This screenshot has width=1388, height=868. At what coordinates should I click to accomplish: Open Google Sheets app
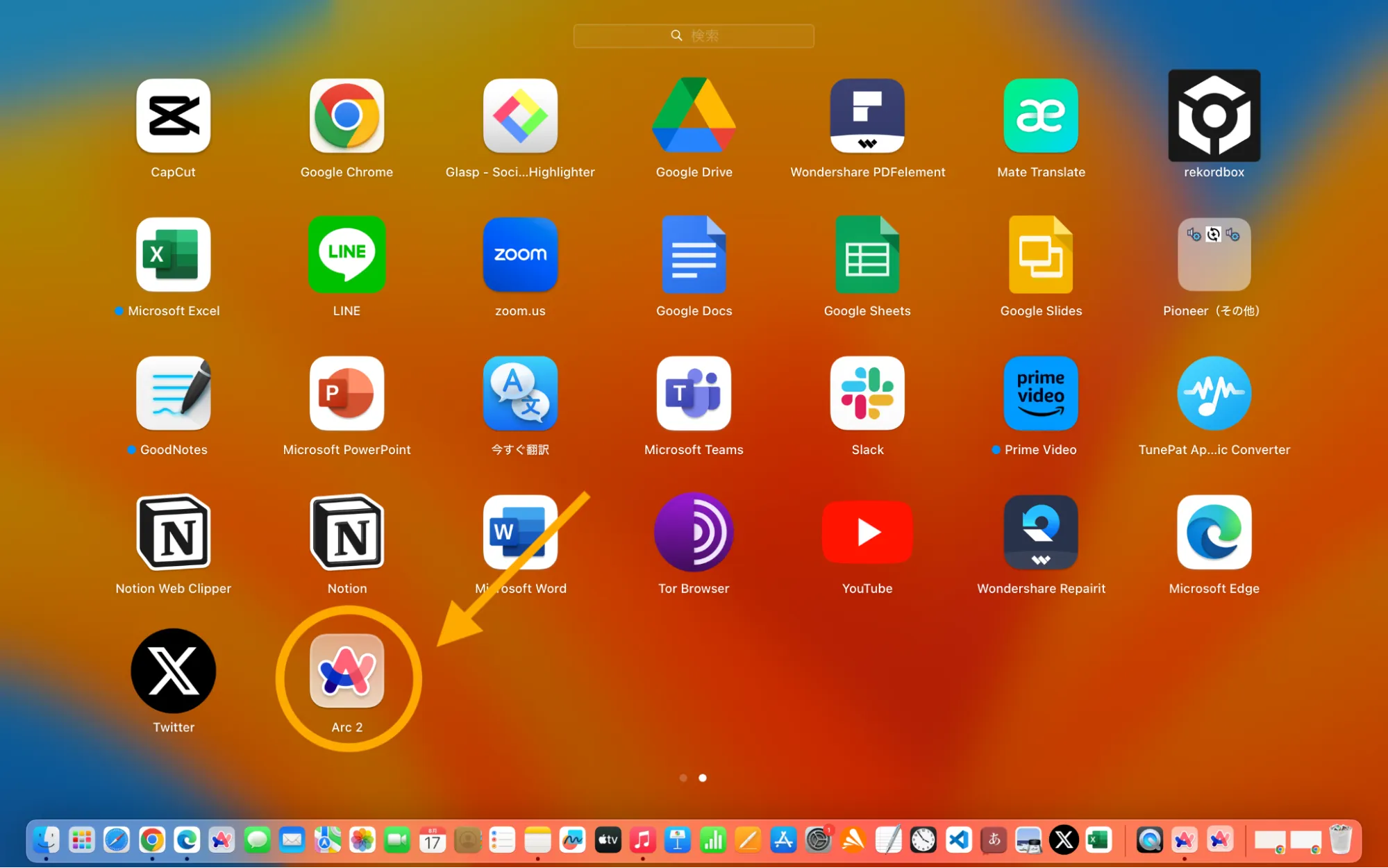coord(867,255)
